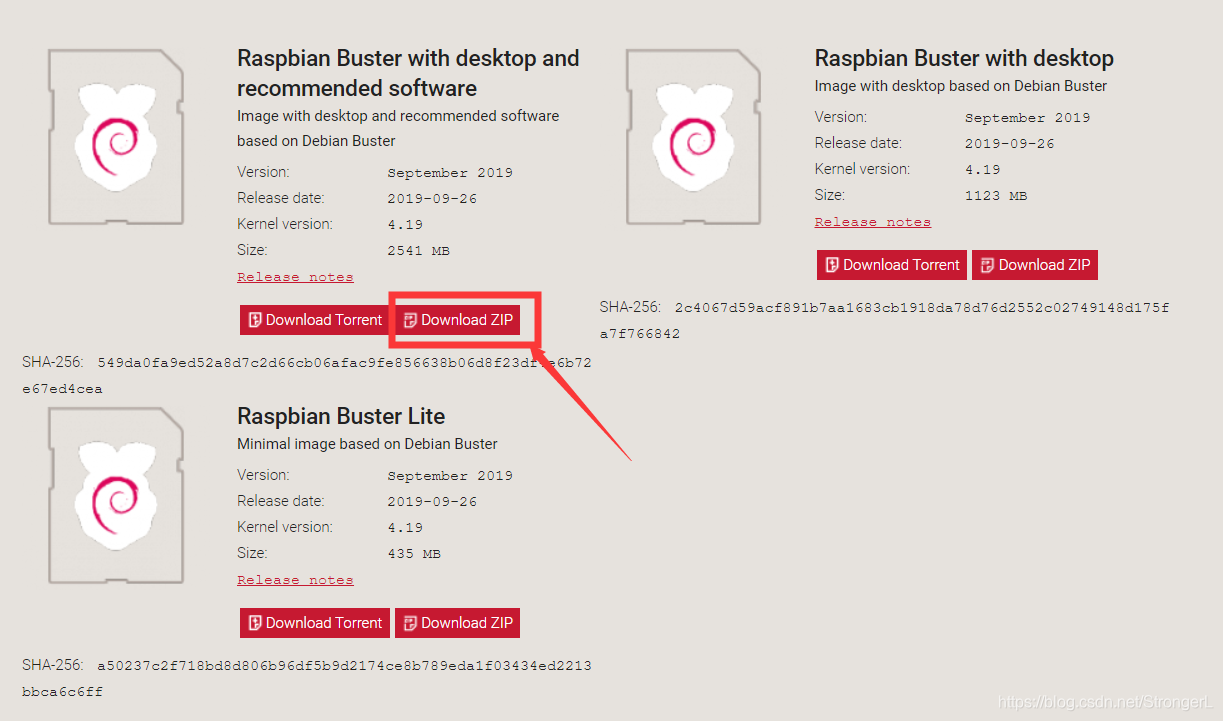Viewport: 1223px width, 721px height.
Task: Click the 2541 MB size value
Action: tap(418, 251)
